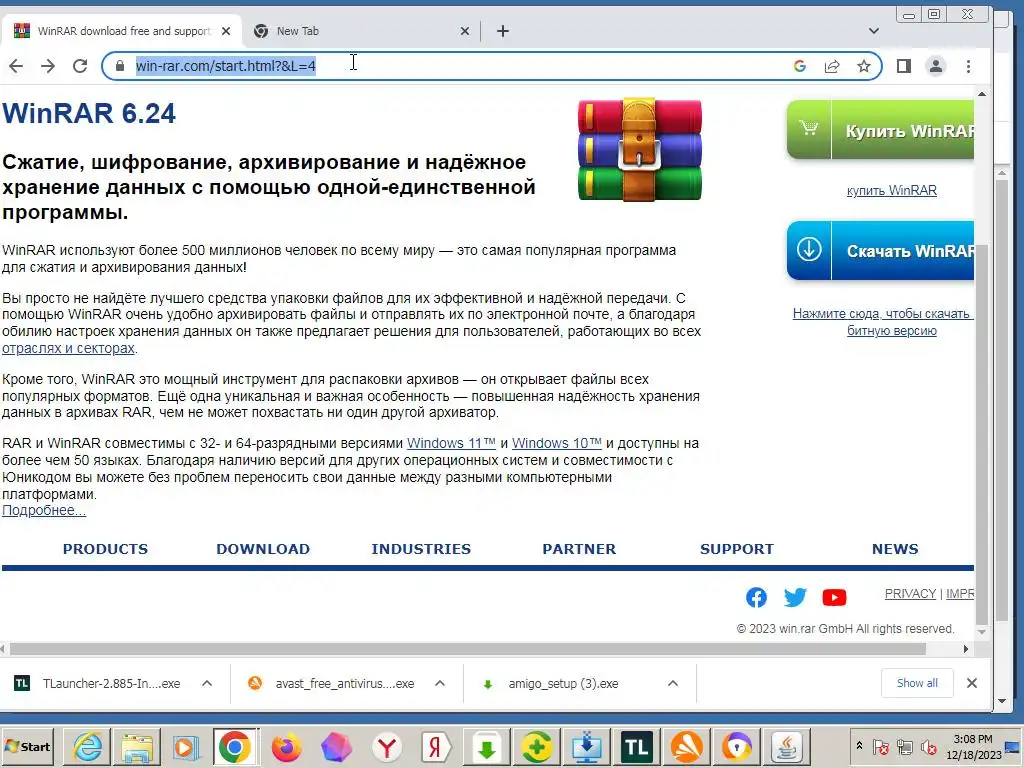Select the WinRAR download free tab

(x=121, y=31)
